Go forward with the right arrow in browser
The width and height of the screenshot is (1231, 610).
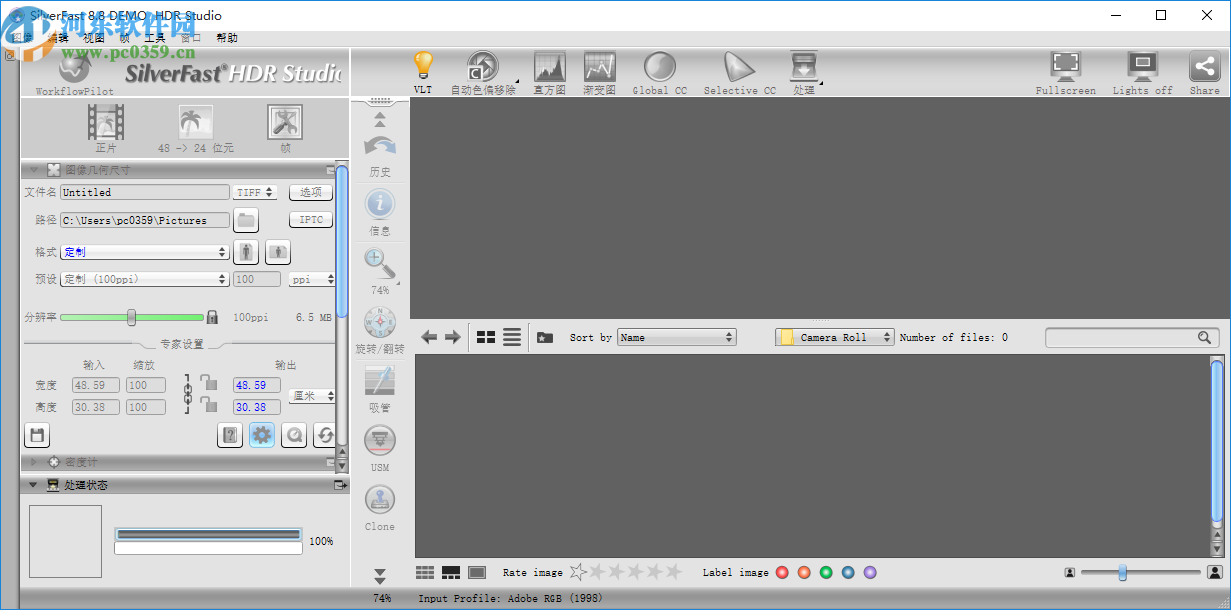click(x=452, y=338)
